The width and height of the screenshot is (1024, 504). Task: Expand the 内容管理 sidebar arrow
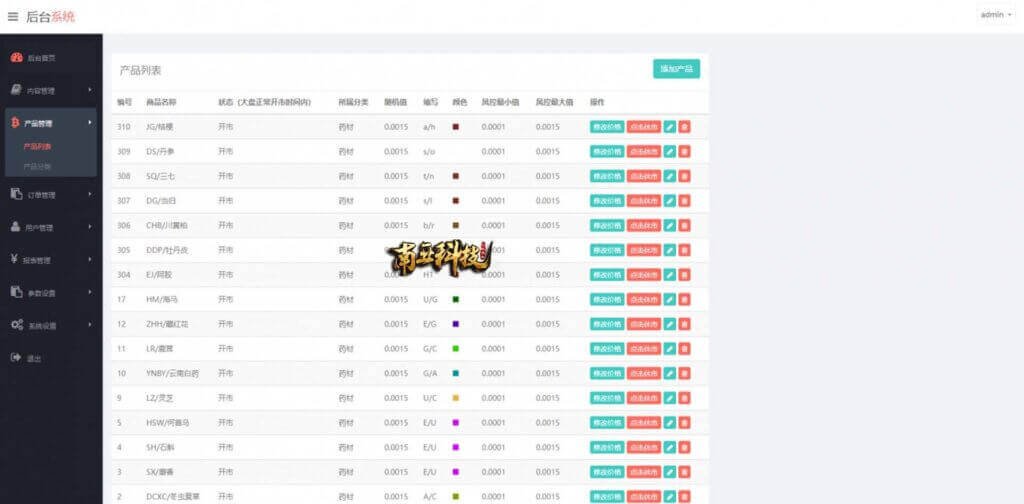point(89,90)
